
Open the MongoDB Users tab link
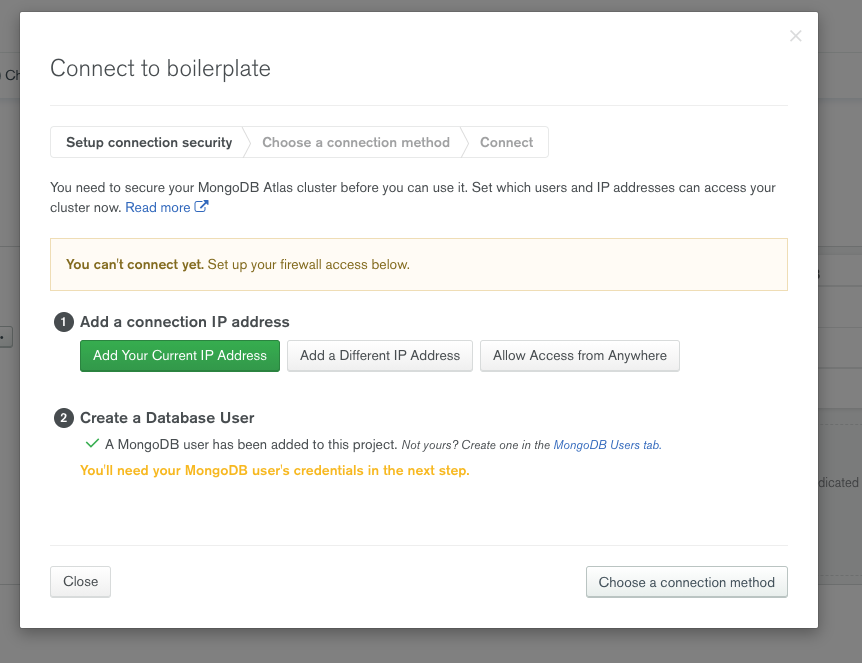click(607, 445)
